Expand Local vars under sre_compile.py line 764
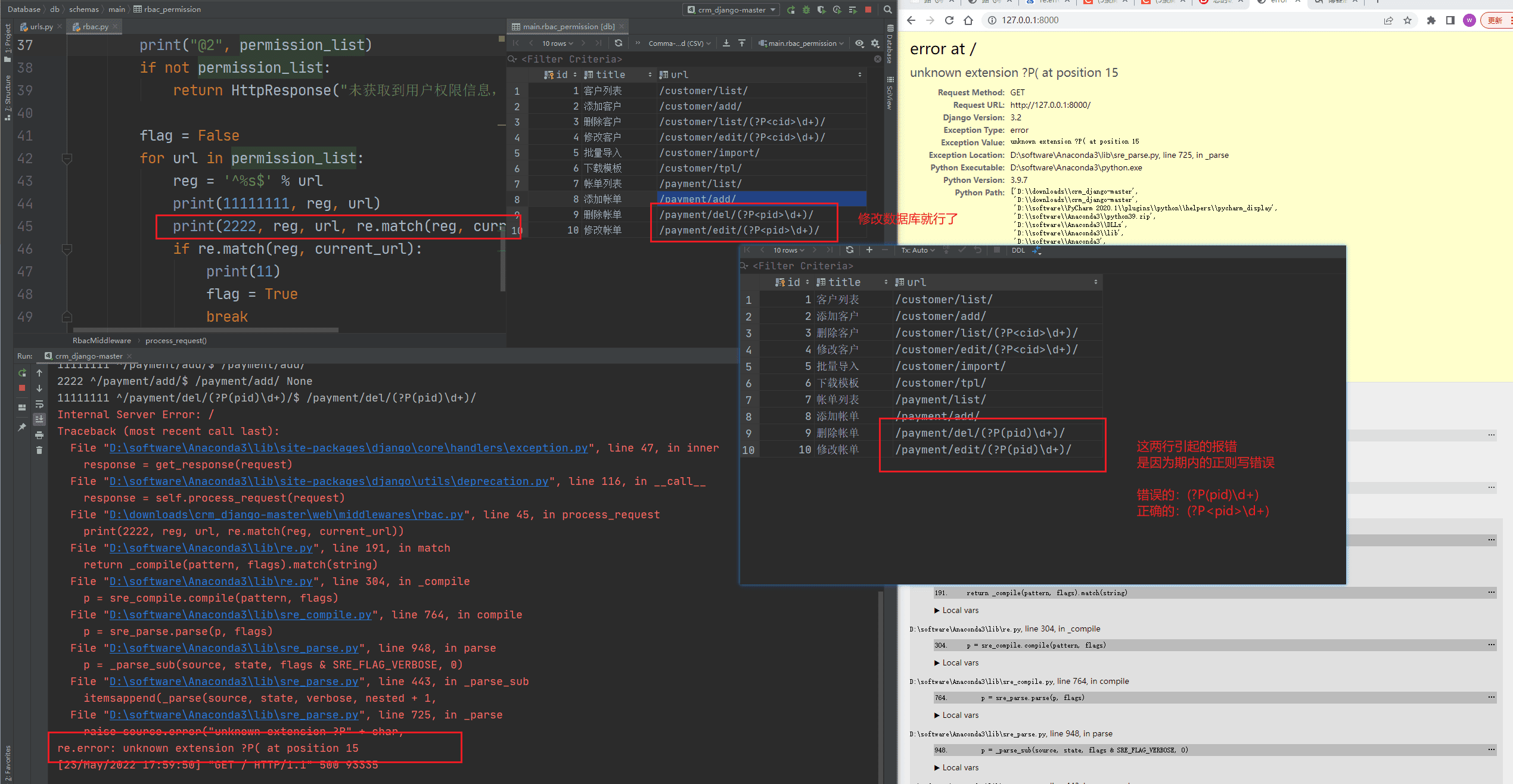The height and width of the screenshot is (784, 1513). 956,715
